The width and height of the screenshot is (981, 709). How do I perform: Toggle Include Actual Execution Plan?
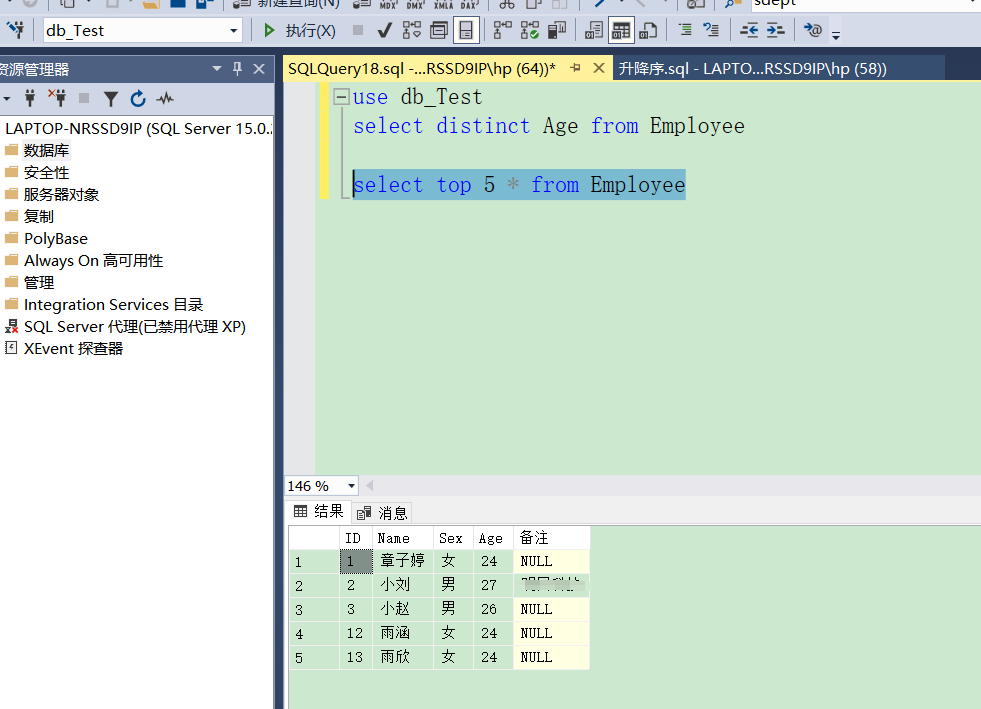[502, 30]
